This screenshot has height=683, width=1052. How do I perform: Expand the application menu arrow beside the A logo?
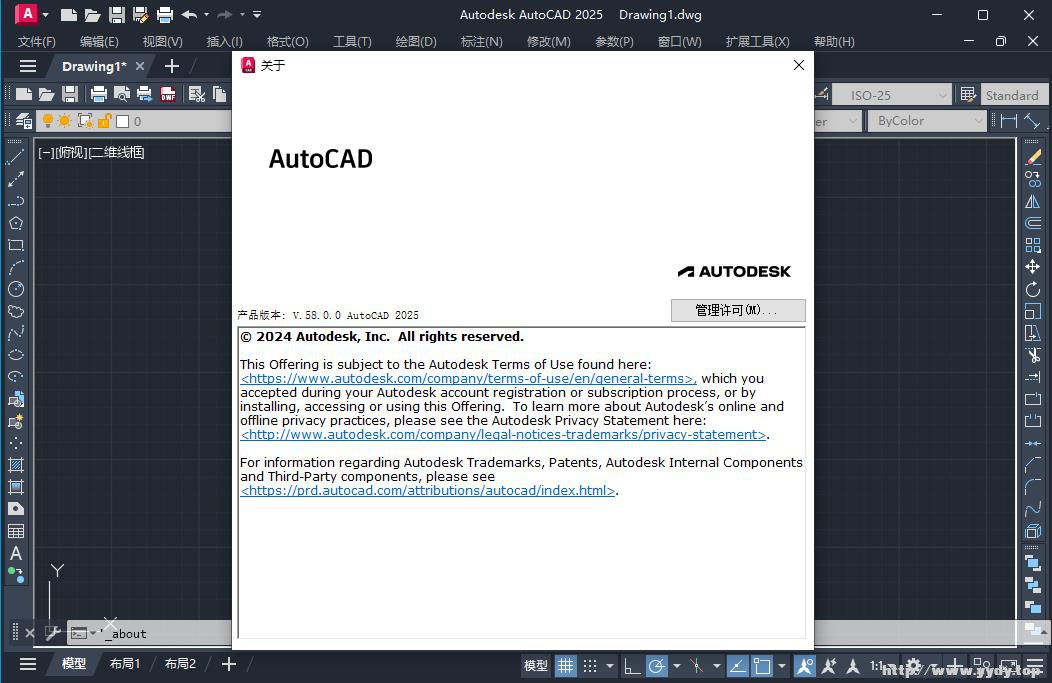click(x=46, y=14)
